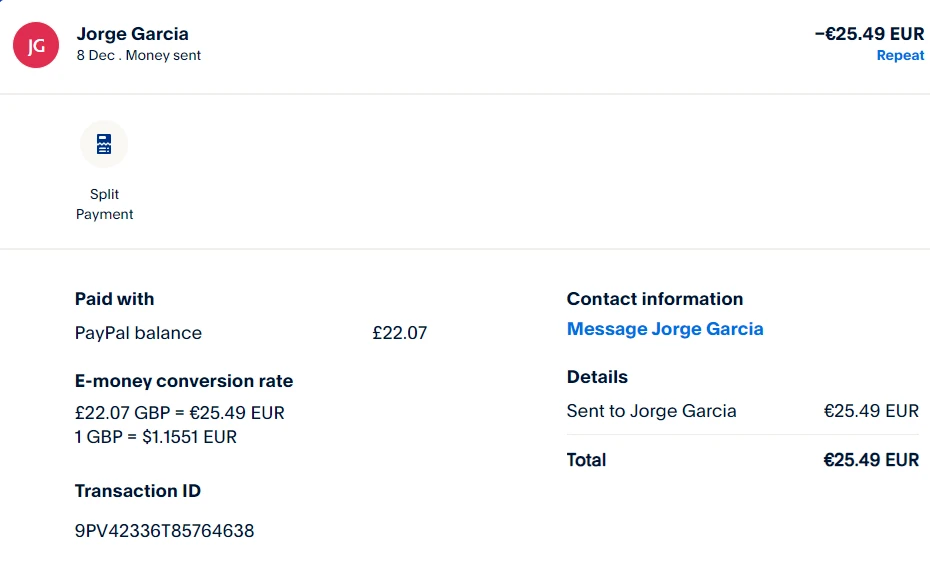Click the JG avatar circle
The image size is (930, 564).
(36, 45)
